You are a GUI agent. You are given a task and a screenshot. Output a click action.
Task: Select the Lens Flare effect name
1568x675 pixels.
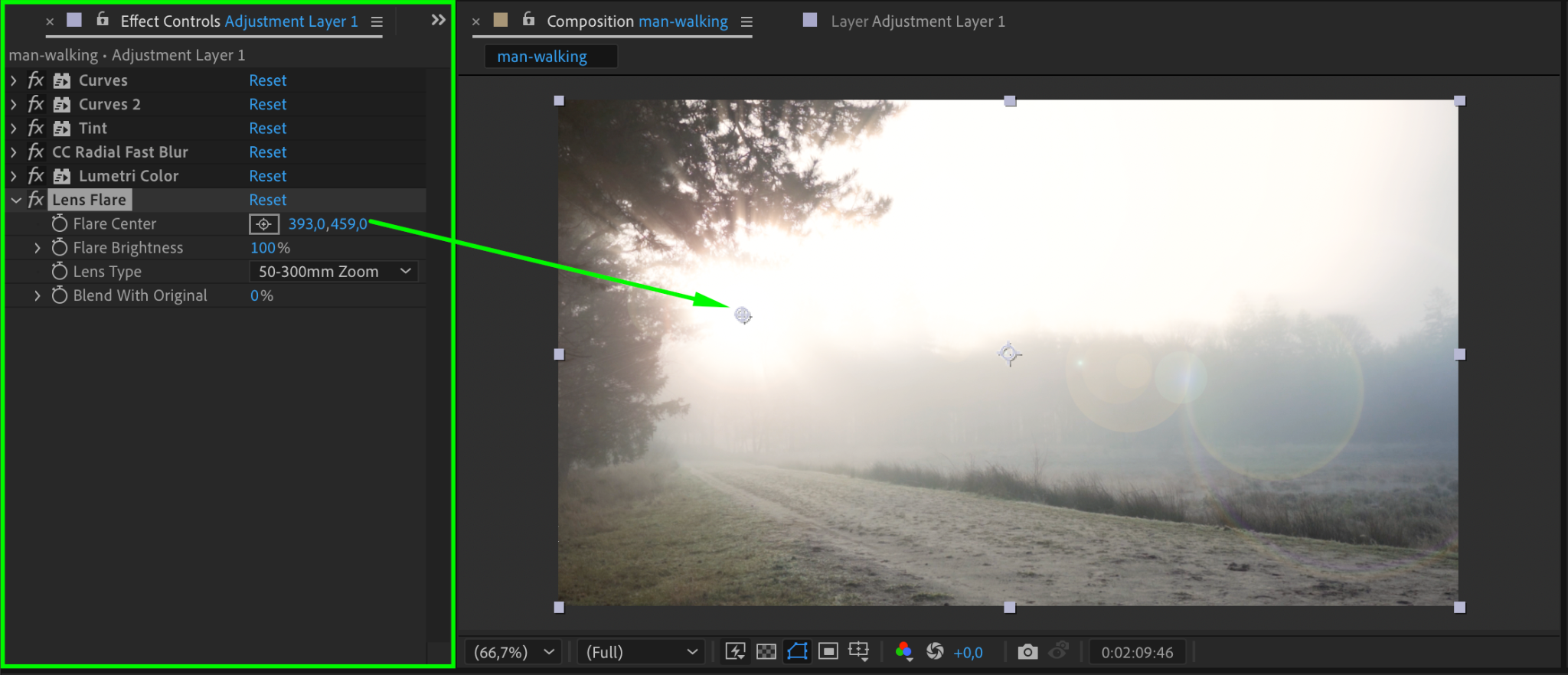(x=90, y=200)
